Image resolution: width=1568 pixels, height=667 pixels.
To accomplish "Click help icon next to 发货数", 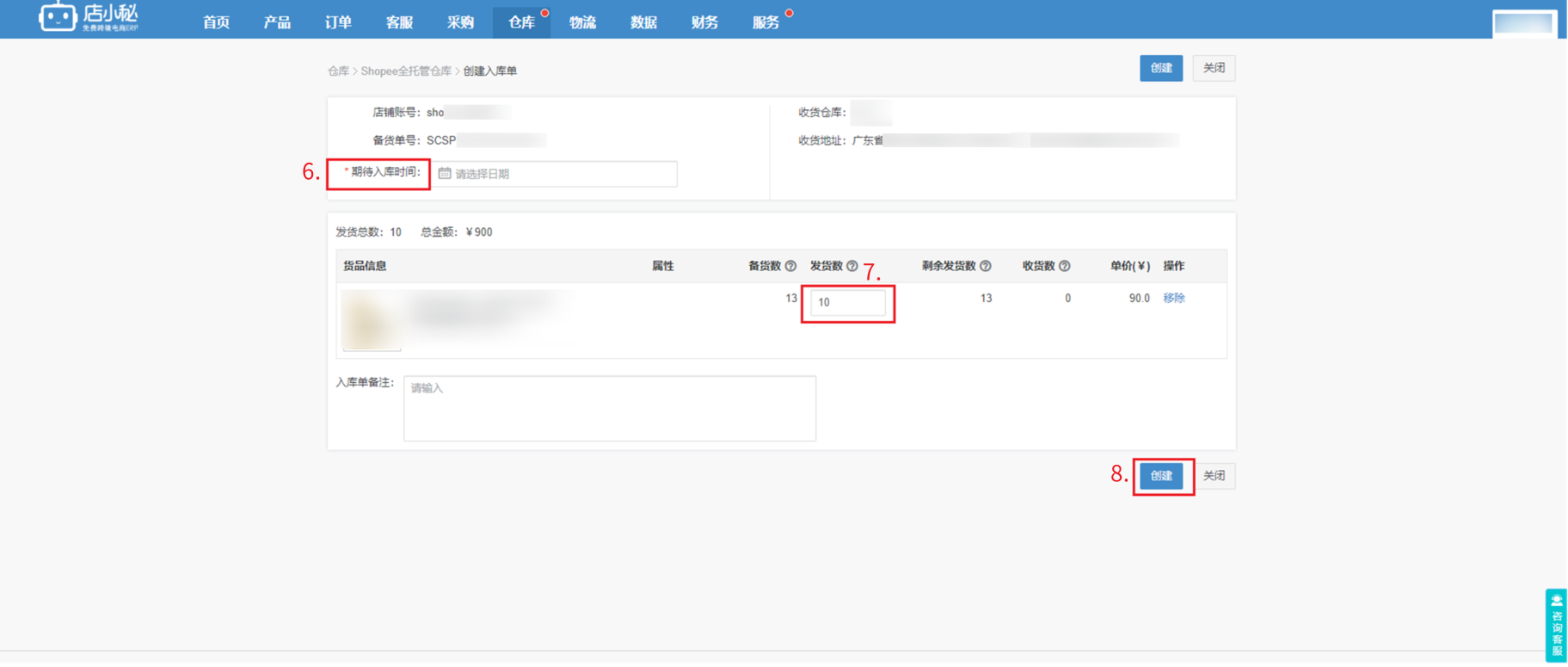I will click(x=852, y=266).
